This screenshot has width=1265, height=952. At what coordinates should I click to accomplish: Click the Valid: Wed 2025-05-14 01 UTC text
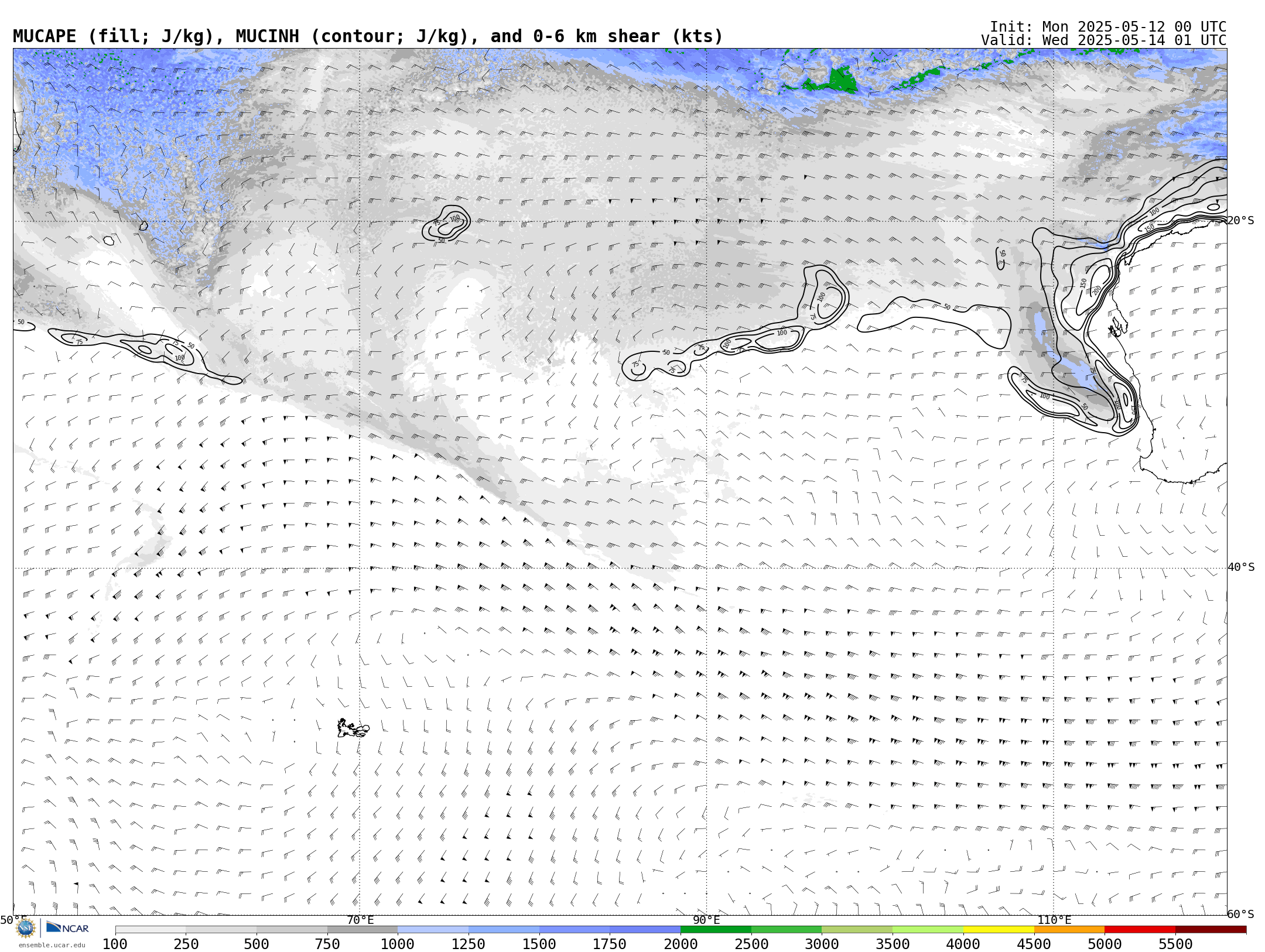tap(1104, 40)
